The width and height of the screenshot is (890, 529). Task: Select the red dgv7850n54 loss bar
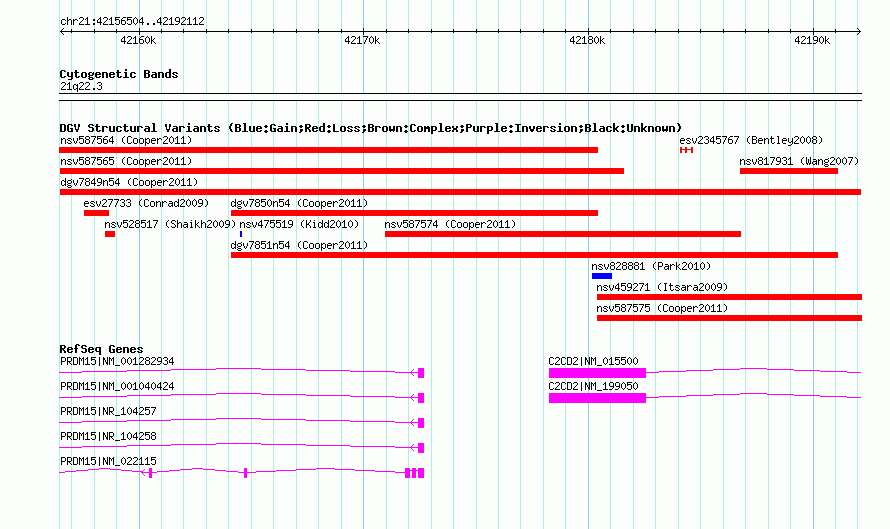(414, 213)
